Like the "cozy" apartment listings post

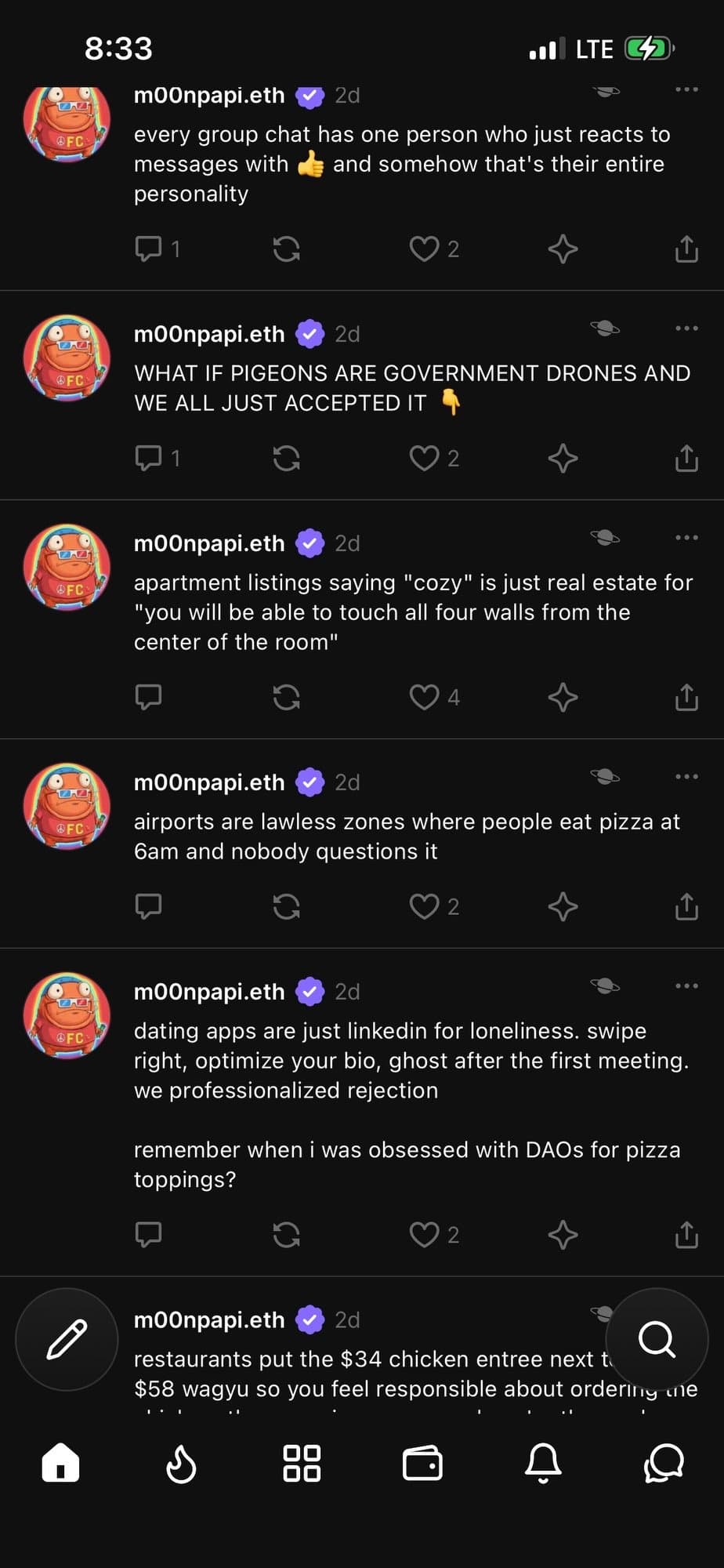click(x=425, y=697)
